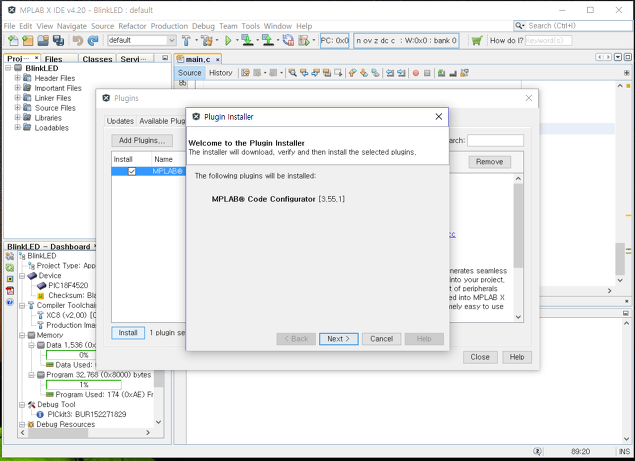635x461 pixels.
Task: Open the Debug Project dropdown arrow
Action: (x=313, y=41)
